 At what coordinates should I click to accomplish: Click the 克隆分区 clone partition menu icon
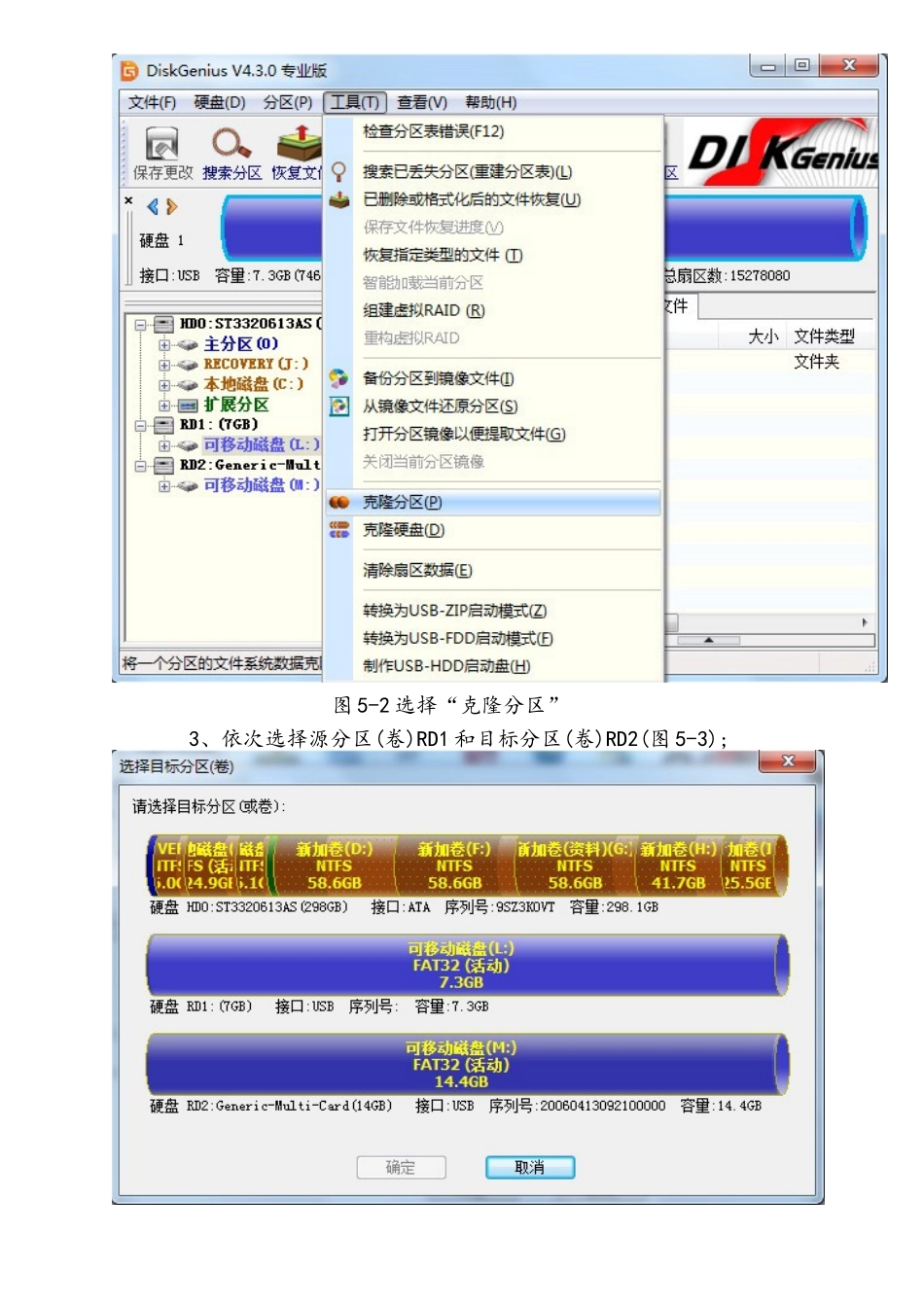(x=338, y=503)
